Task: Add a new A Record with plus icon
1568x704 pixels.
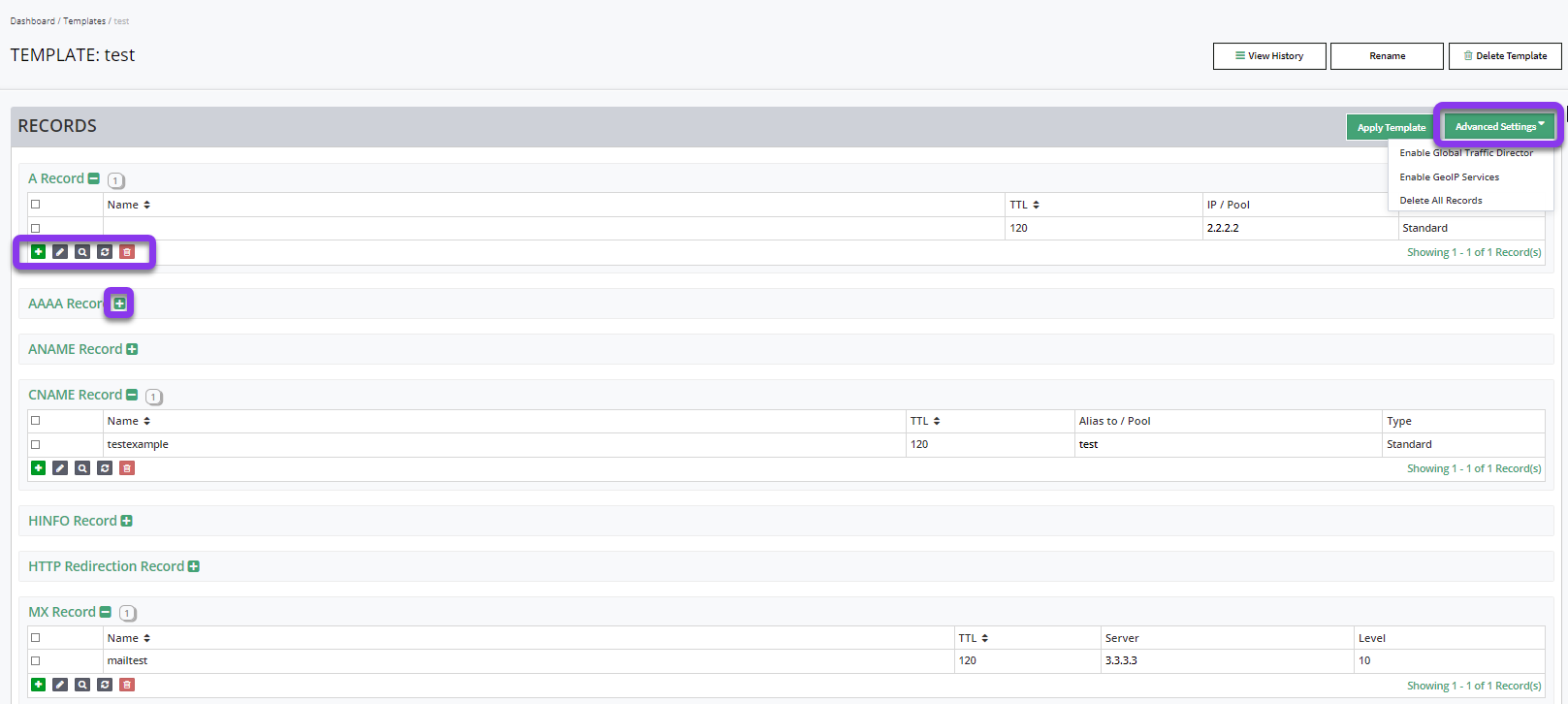Action: click(x=39, y=252)
